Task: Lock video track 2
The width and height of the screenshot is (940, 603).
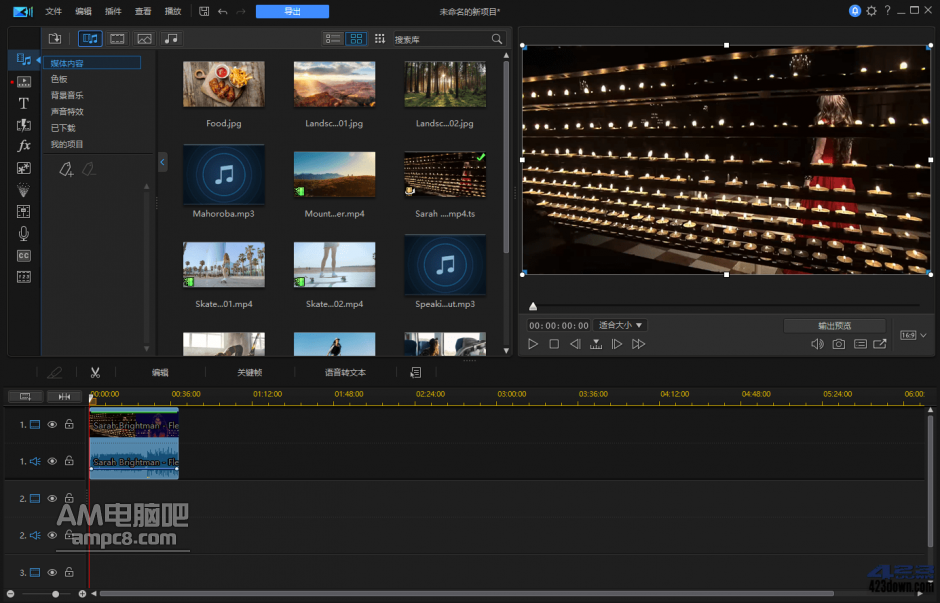Action: (69, 498)
